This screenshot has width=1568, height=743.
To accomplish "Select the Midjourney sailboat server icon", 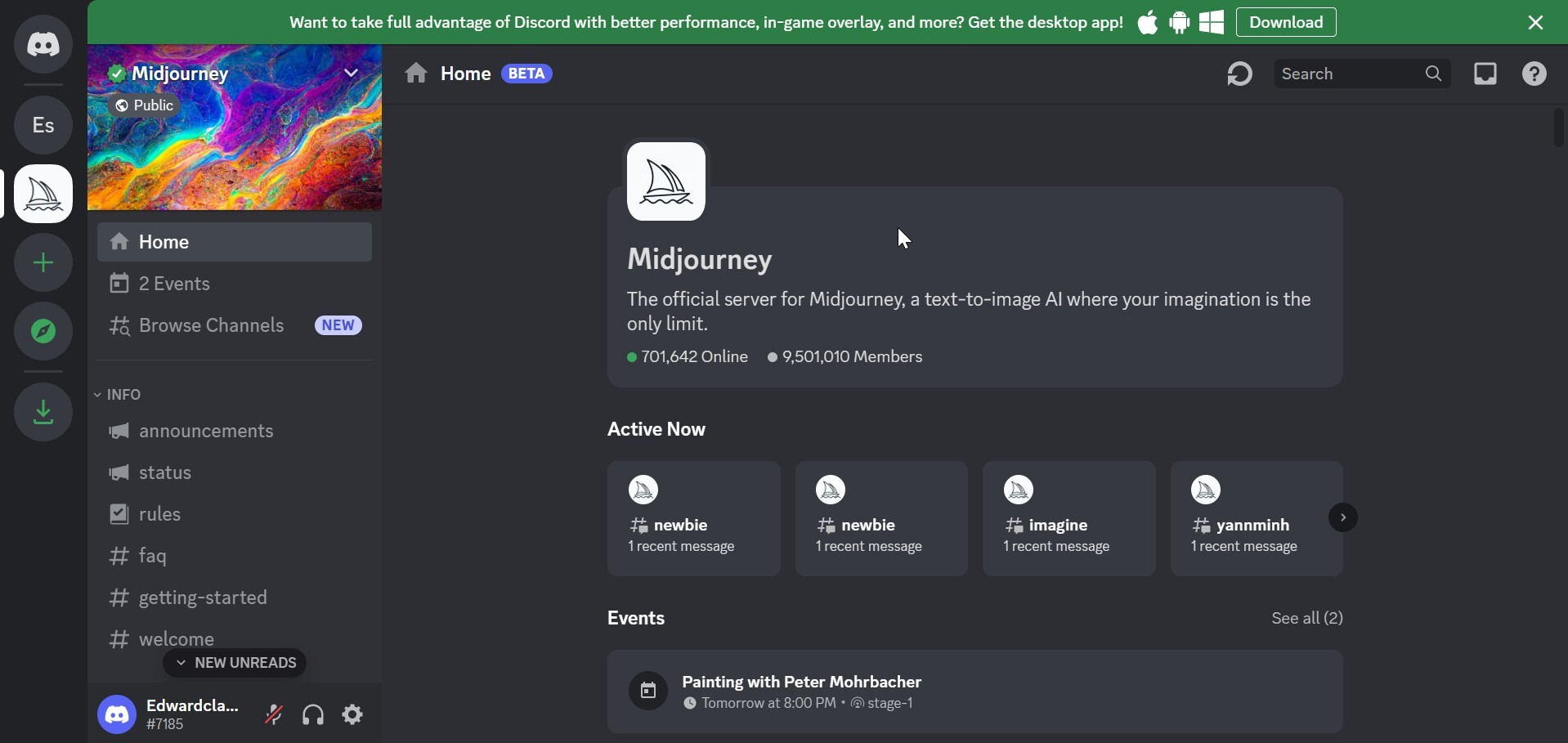I will [x=43, y=195].
